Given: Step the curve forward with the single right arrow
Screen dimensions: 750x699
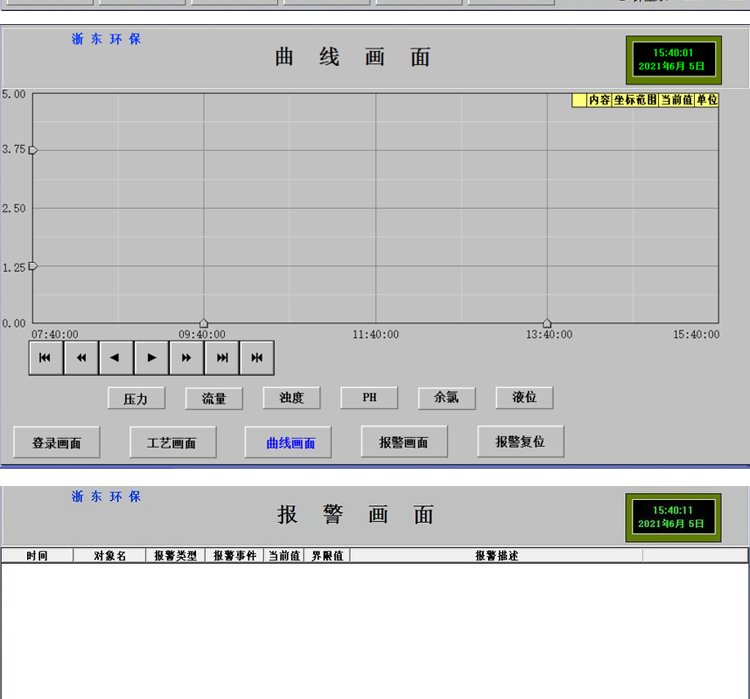Looking at the screenshot, I should pyautogui.click(x=151, y=357).
